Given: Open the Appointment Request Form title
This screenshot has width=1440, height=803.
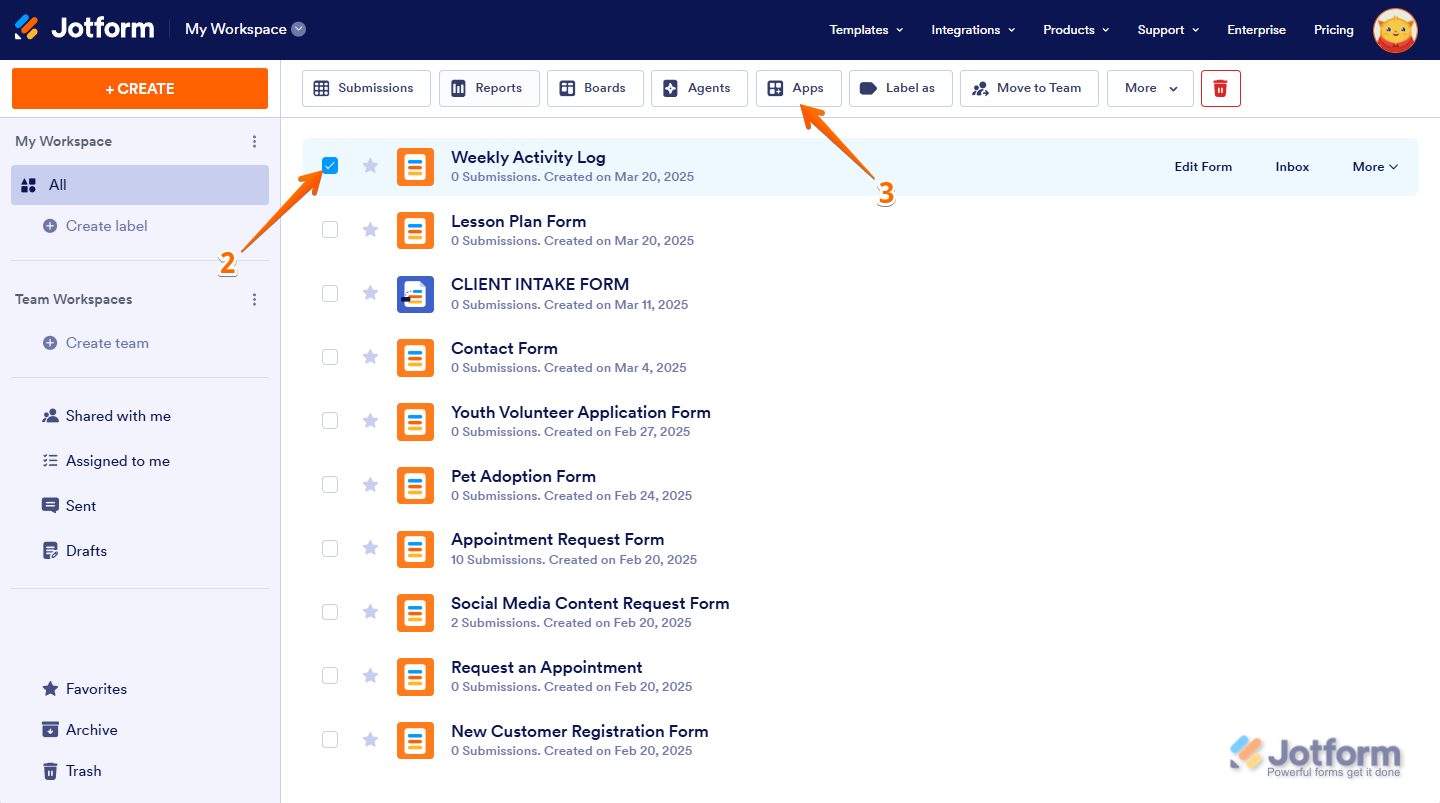Looking at the screenshot, I should point(557,540).
